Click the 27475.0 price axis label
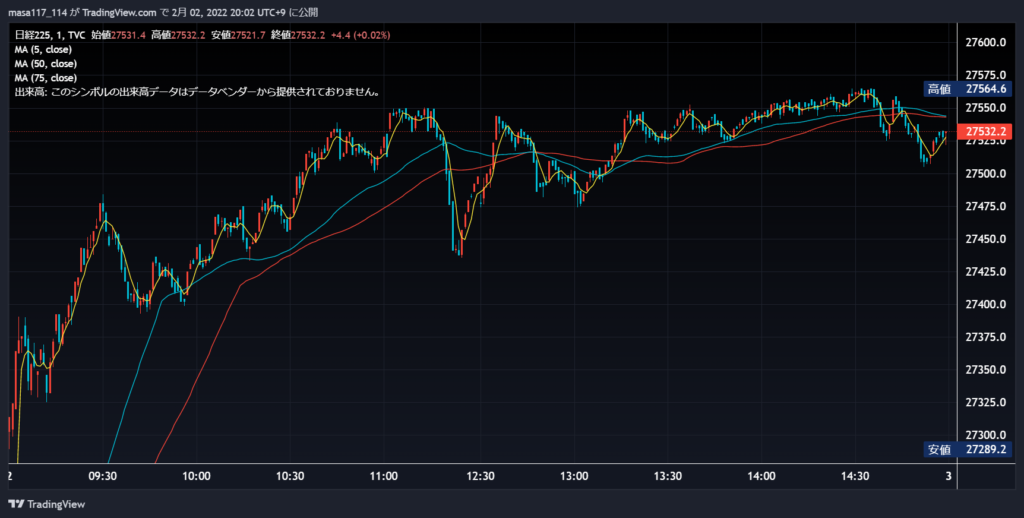 (984, 206)
